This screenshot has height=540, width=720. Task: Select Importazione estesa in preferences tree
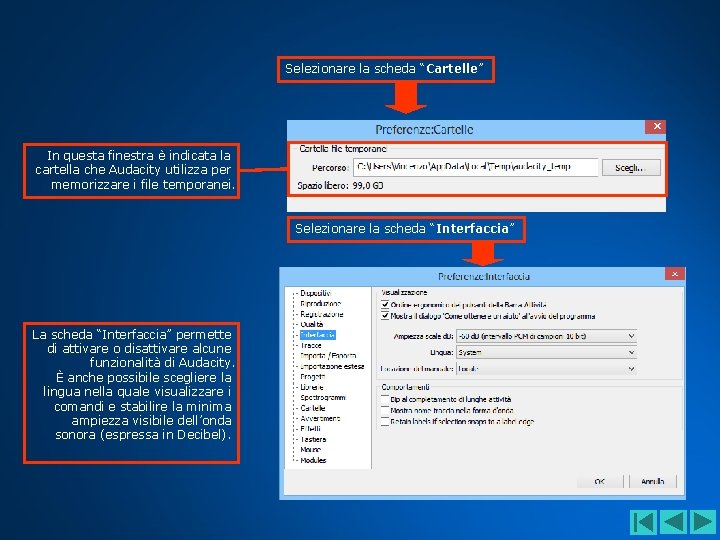tap(332, 366)
